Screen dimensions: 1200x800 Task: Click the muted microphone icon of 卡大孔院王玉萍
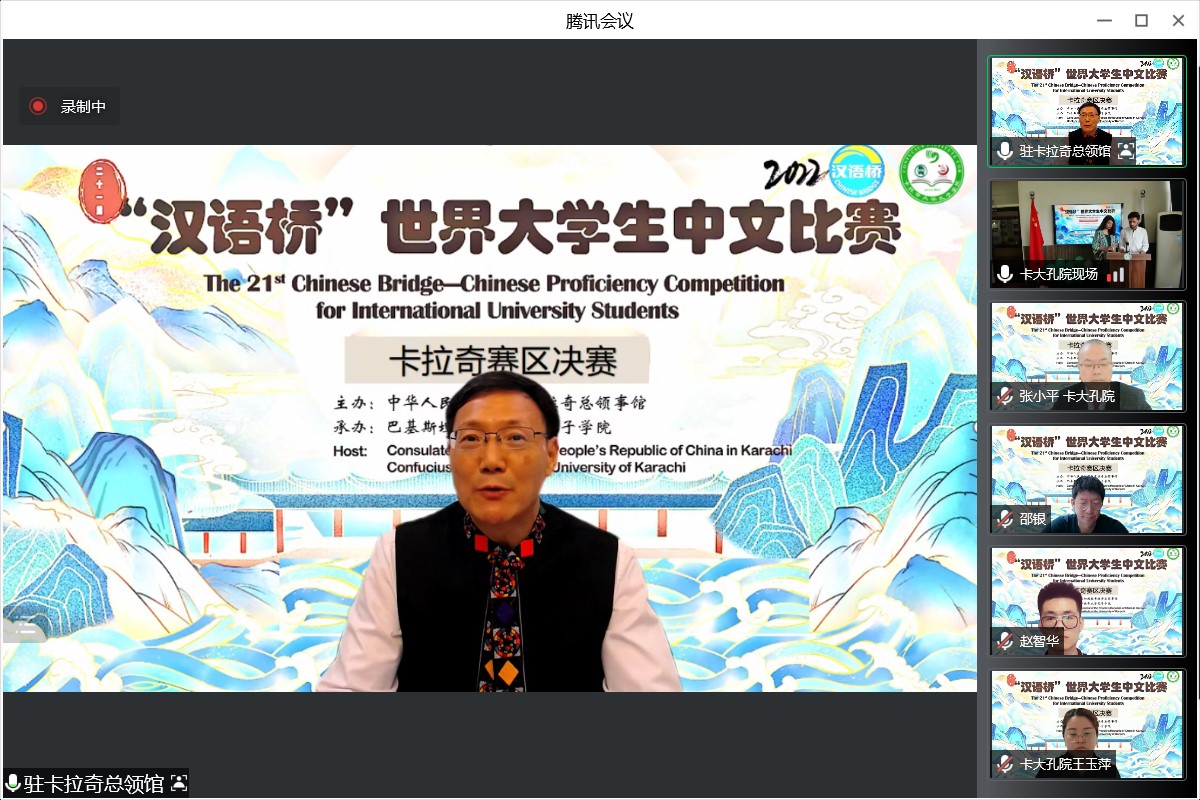pyautogui.click(x=1005, y=764)
